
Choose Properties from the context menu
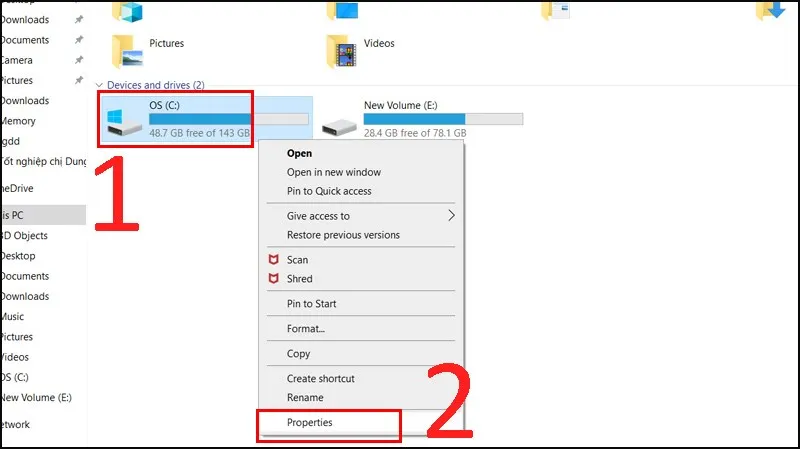tap(310, 423)
